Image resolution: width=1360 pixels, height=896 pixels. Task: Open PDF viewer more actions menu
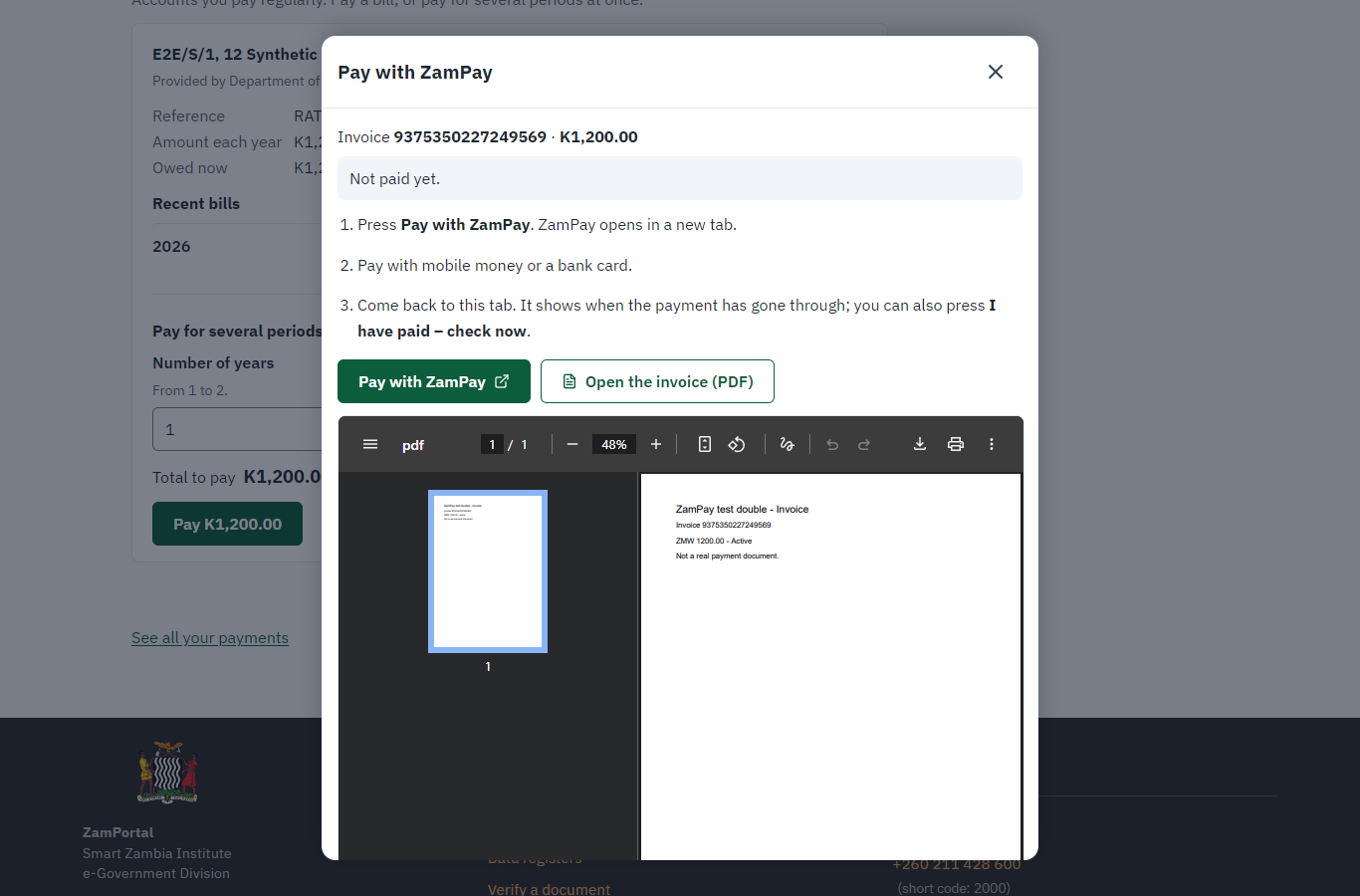click(992, 444)
